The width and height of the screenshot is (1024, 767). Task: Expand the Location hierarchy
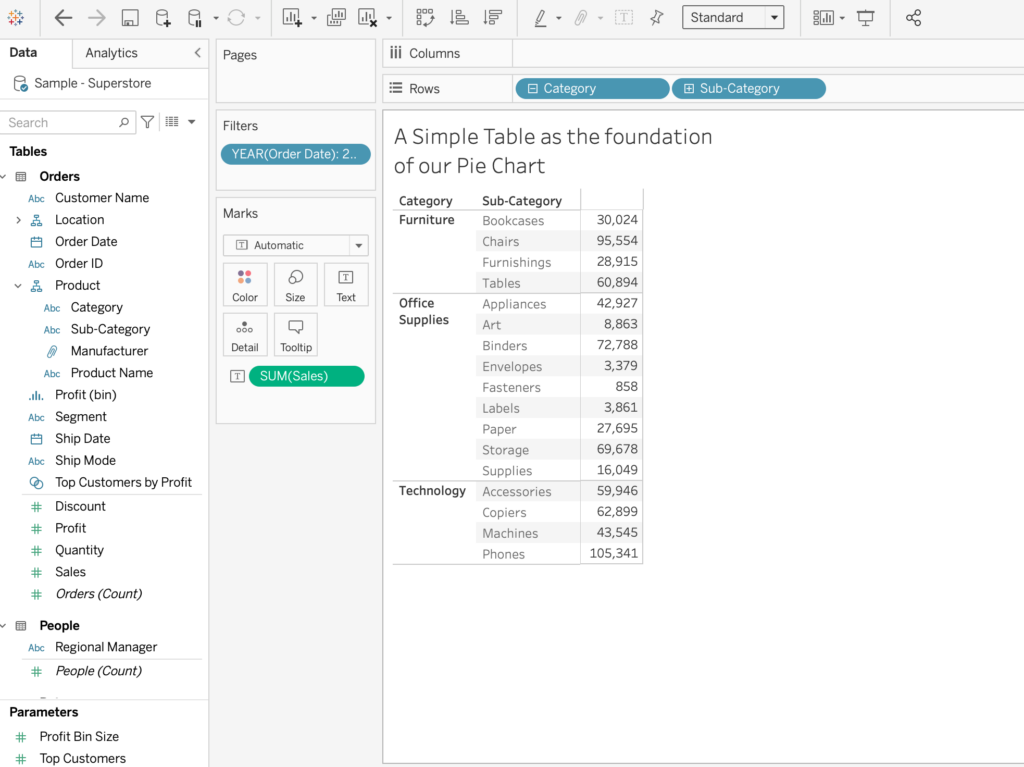point(18,220)
